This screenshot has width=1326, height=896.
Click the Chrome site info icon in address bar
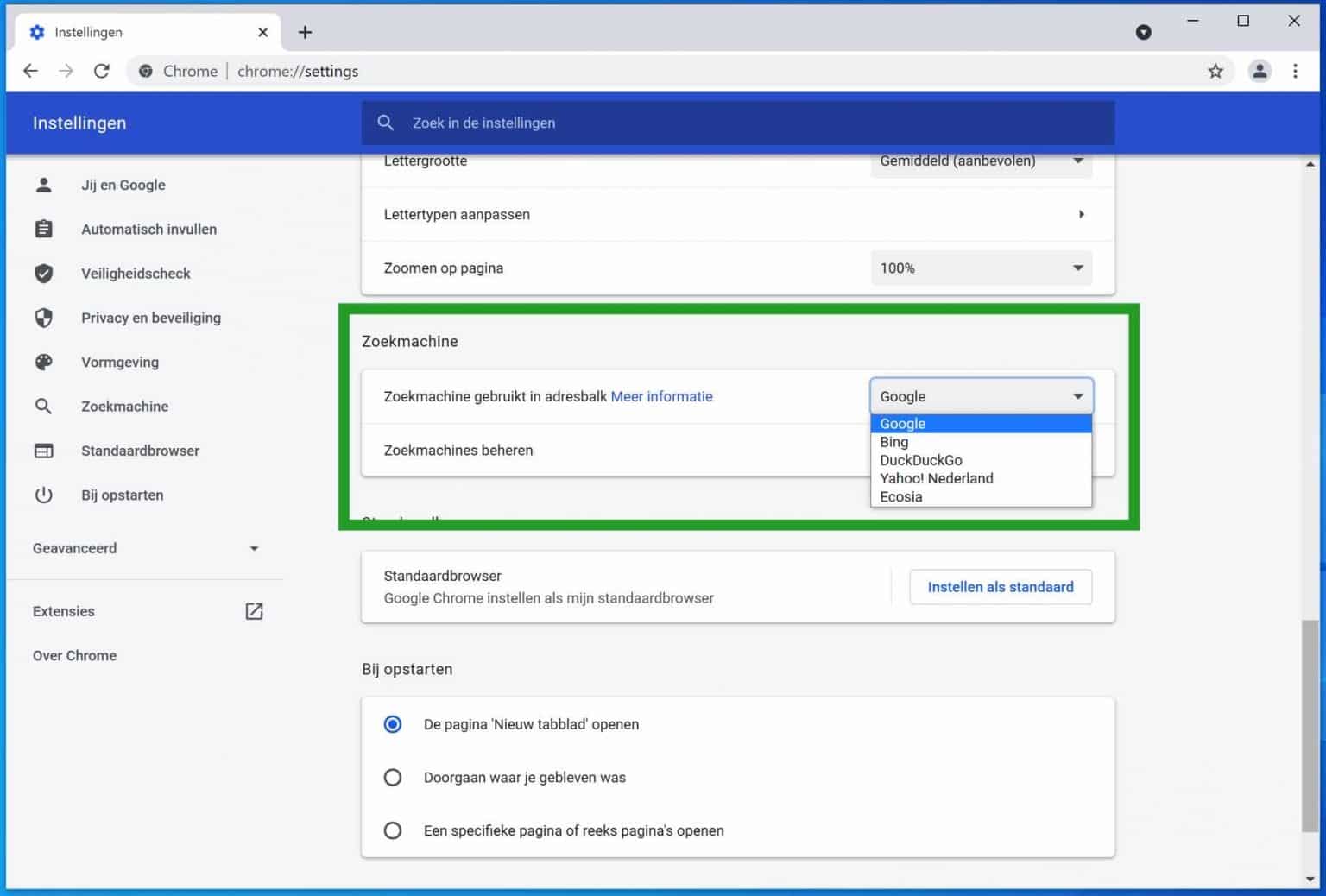146,71
